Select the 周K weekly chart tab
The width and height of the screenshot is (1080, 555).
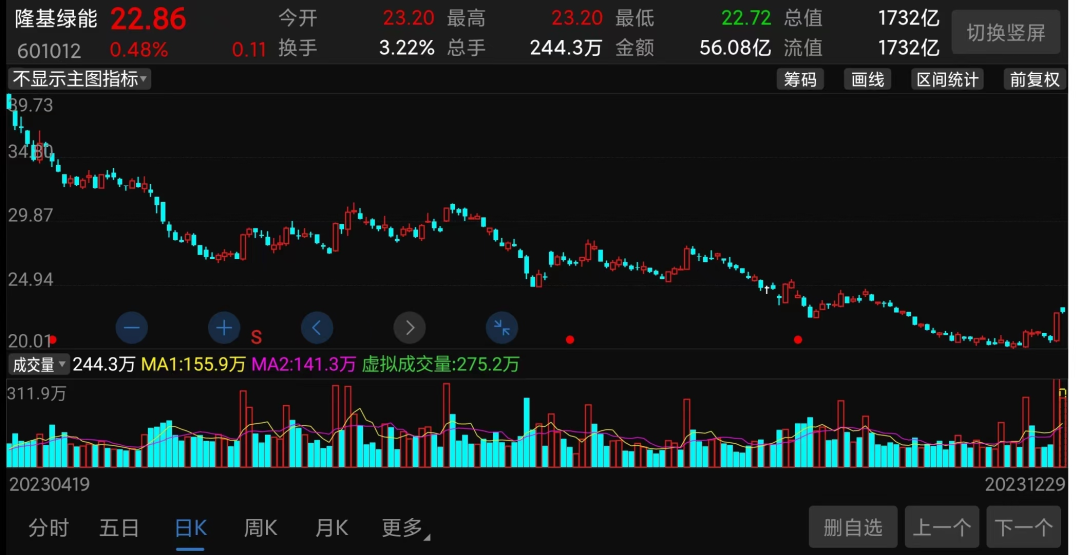[260, 528]
